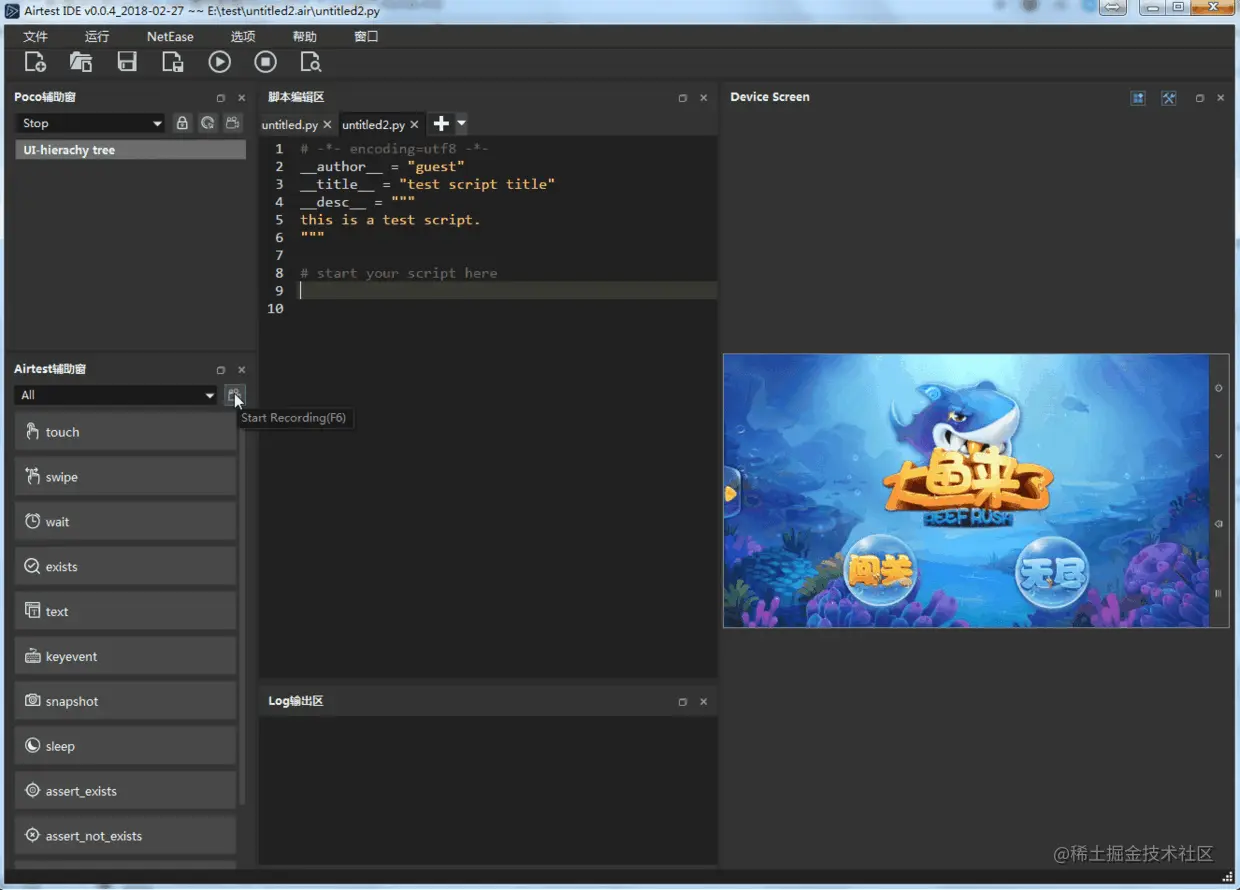Click the Open file folder icon
The image size is (1240, 890).
[x=81, y=62]
